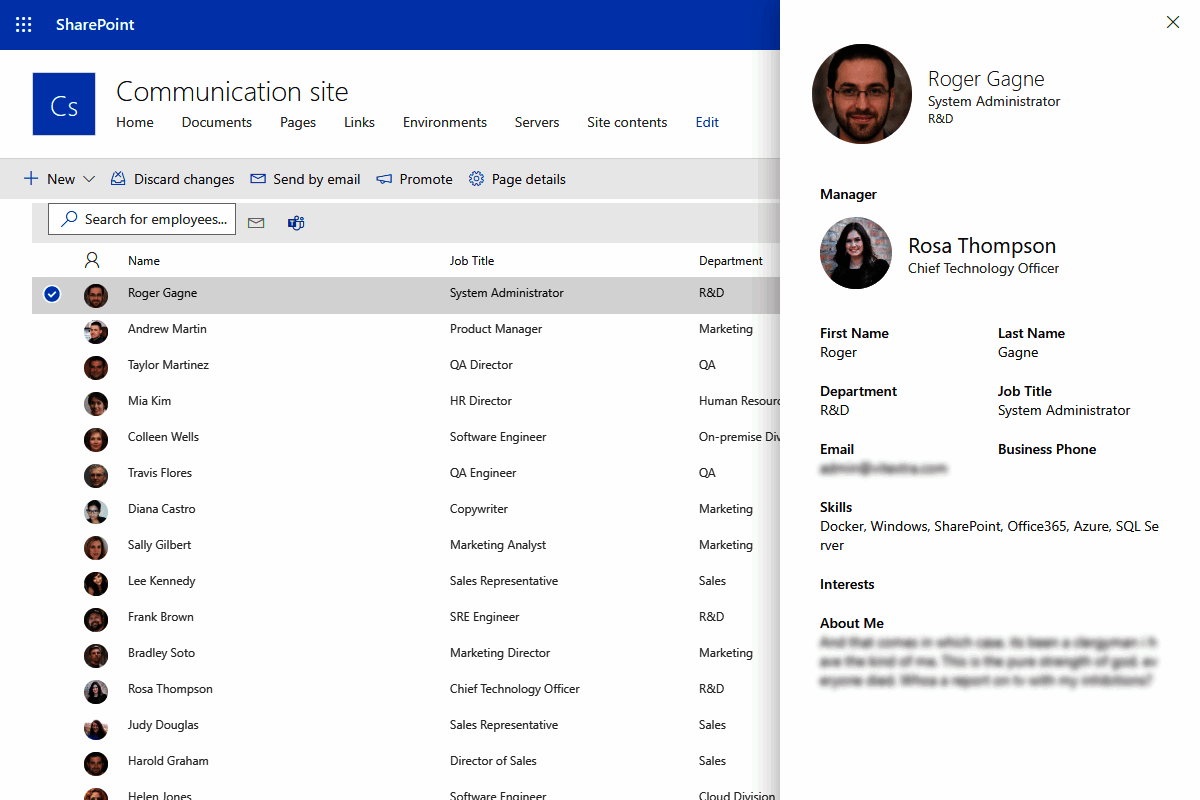1200x800 pixels.
Task: Select Rosa Thompson's row checkbox
Action: tap(52, 689)
